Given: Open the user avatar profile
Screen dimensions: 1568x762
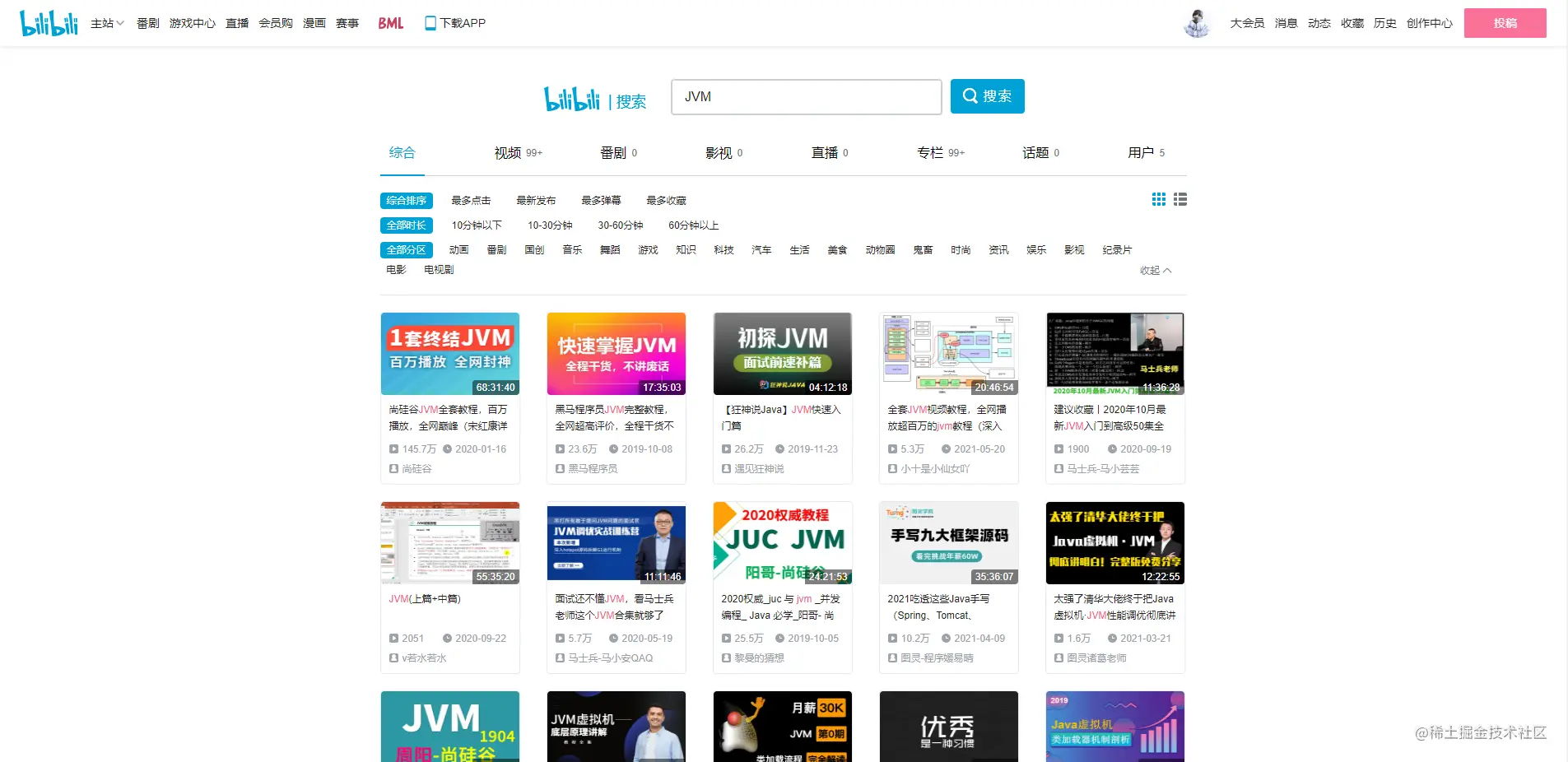Looking at the screenshot, I should 1198,23.
